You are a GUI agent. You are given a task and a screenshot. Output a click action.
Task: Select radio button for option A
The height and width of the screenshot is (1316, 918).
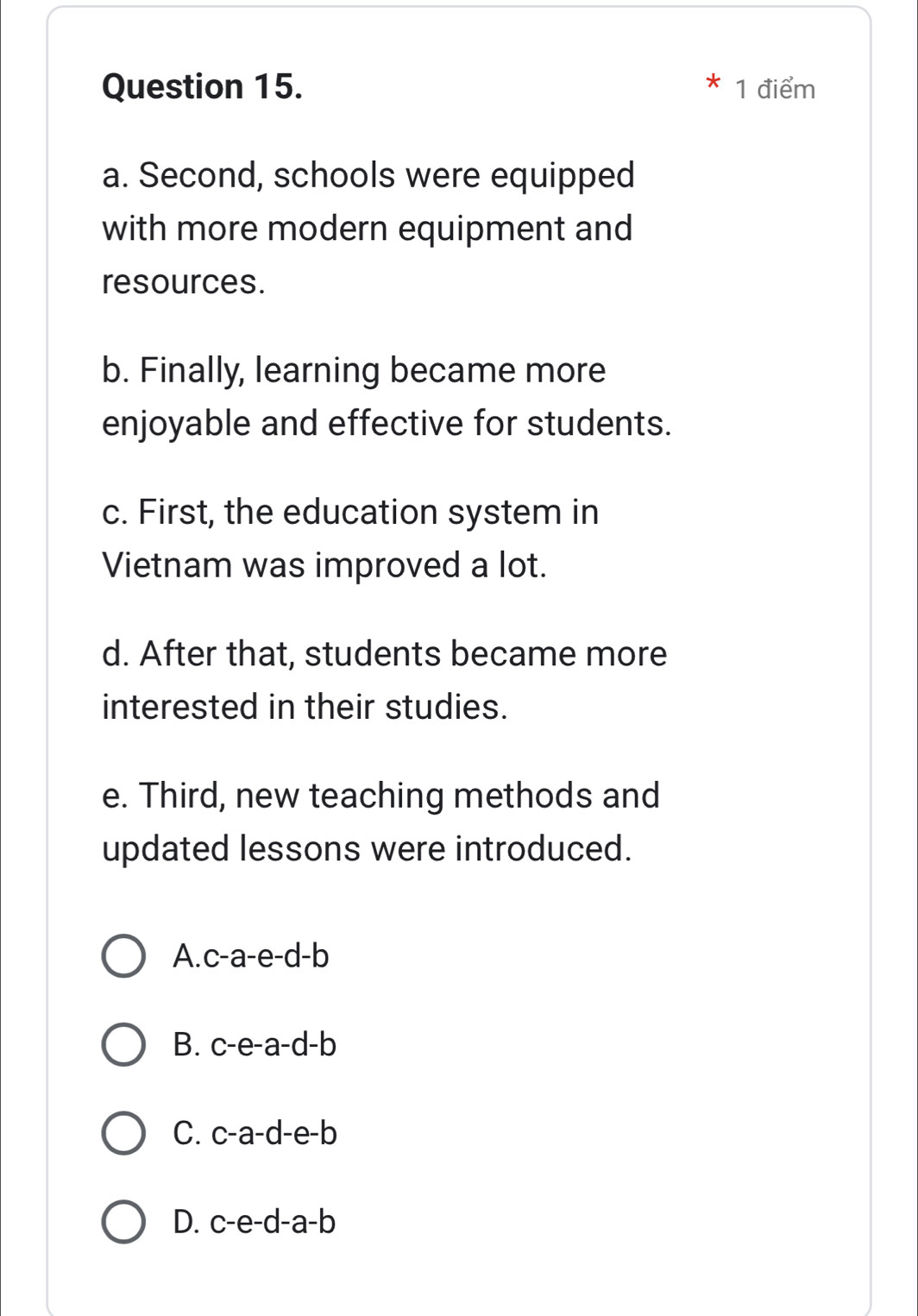(124, 956)
